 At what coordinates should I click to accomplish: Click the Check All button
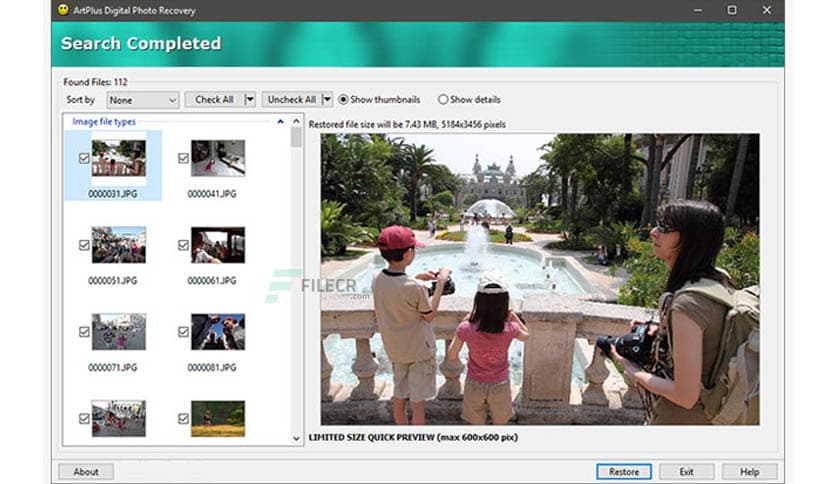tap(214, 100)
